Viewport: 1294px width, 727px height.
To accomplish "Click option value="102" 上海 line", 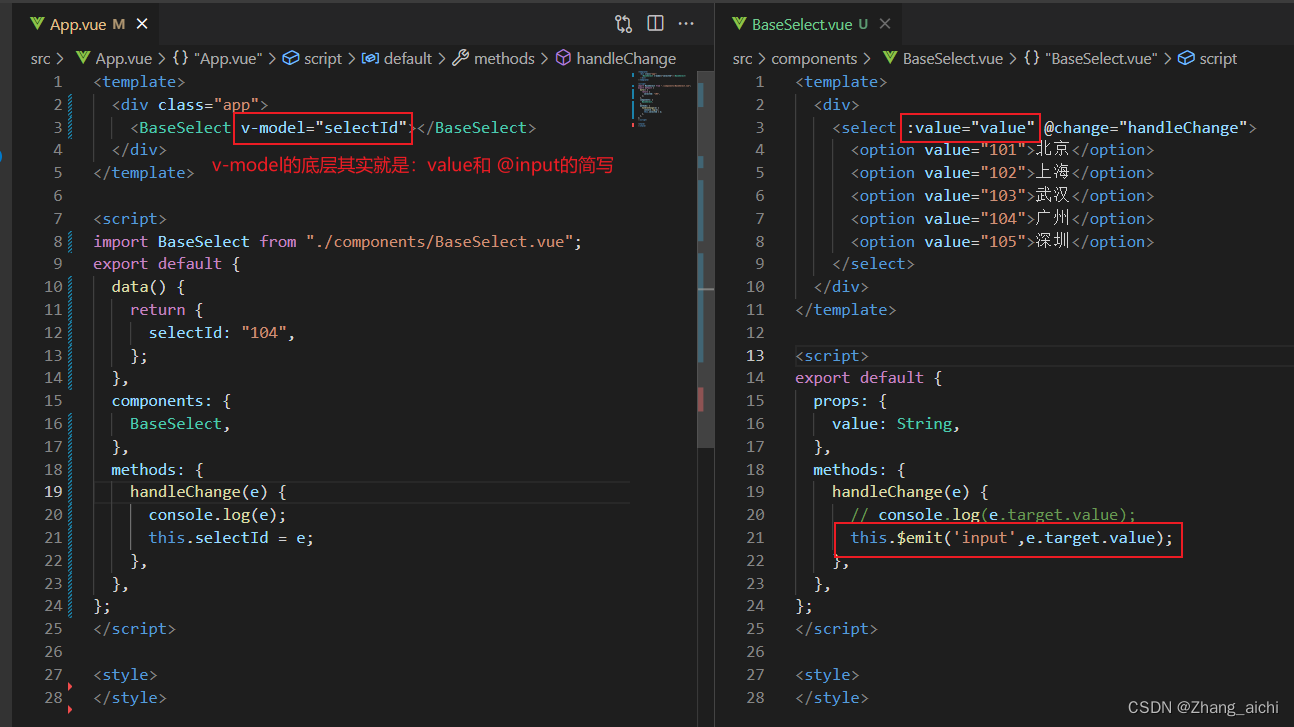I will (x=1002, y=173).
